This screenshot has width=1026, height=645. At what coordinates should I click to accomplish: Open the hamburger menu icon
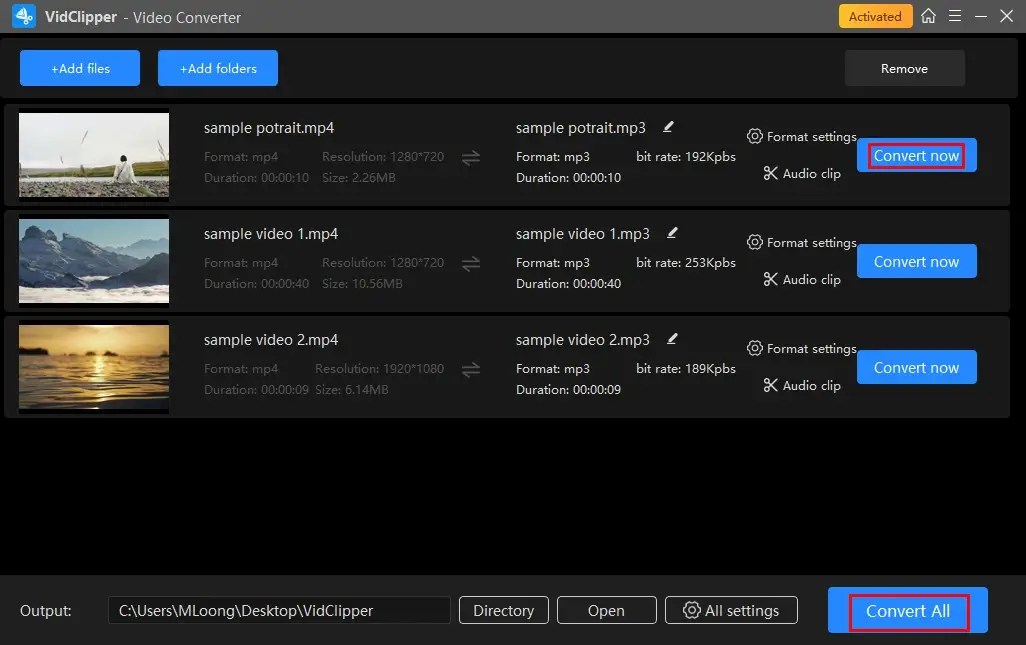pyautogui.click(x=955, y=16)
